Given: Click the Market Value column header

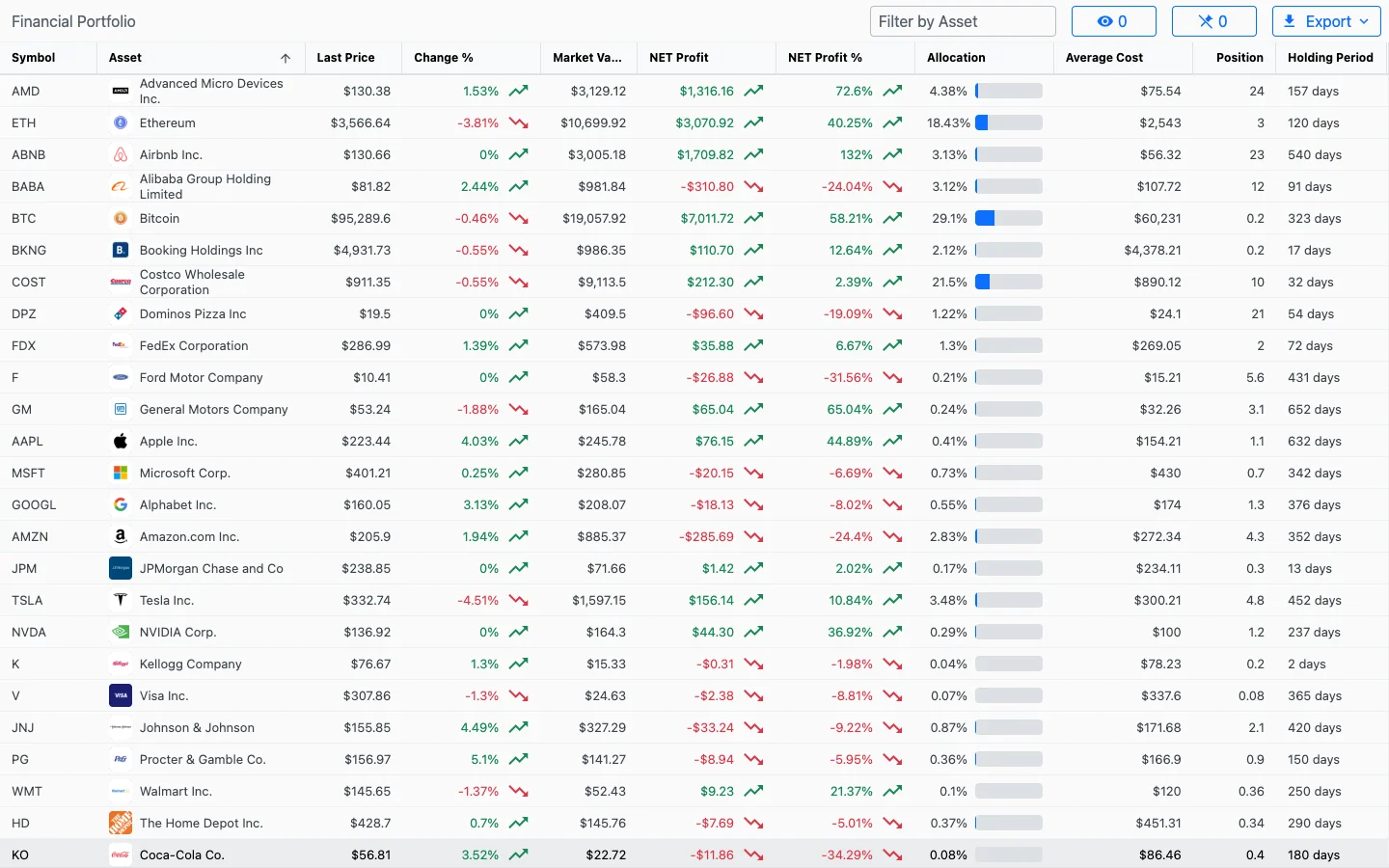Looking at the screenshot, I should click(x=588, y=58).
